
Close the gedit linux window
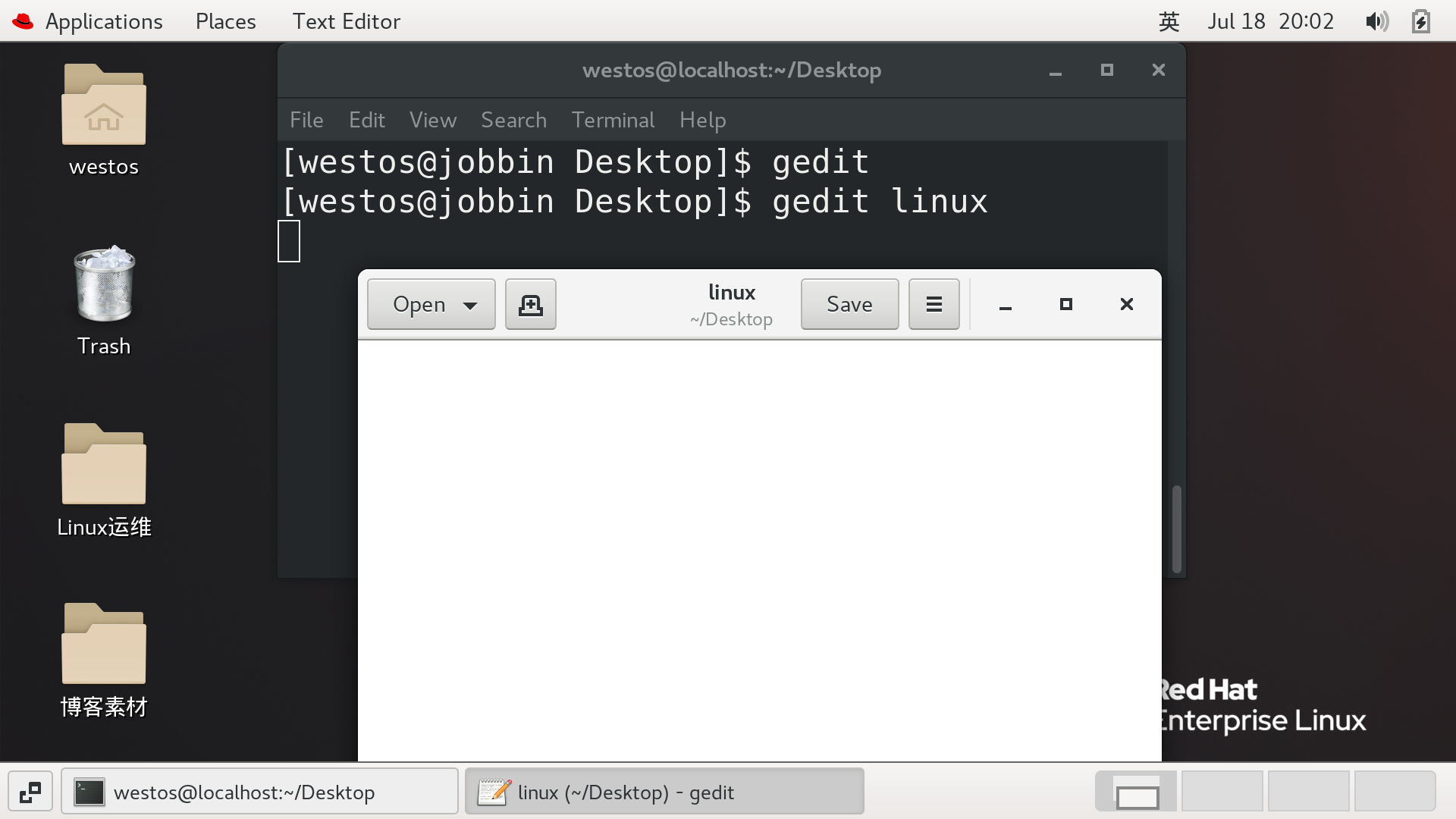pos(1127,304)
